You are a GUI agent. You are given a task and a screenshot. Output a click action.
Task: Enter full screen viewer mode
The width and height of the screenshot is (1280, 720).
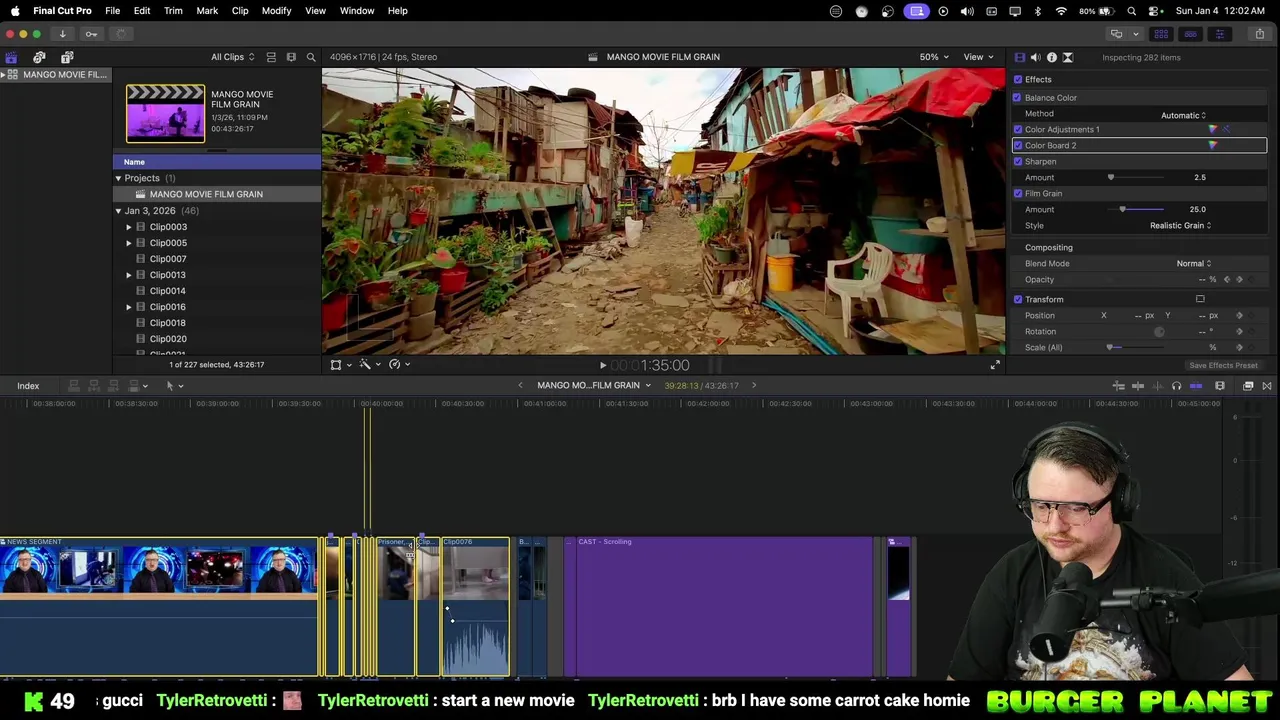[x=995, y=365]
